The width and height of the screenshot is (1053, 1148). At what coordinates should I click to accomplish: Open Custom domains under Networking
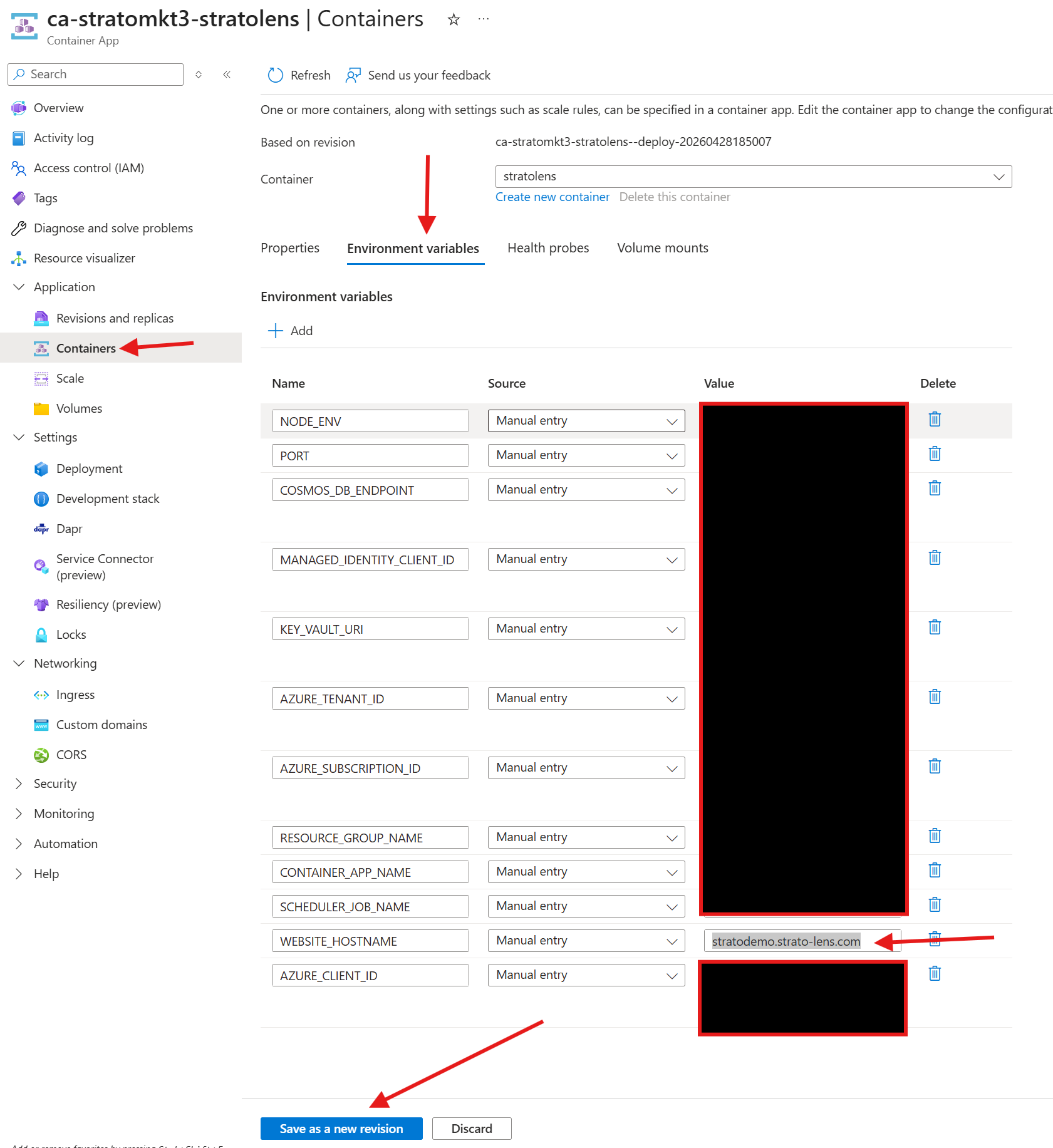(101, 725)
